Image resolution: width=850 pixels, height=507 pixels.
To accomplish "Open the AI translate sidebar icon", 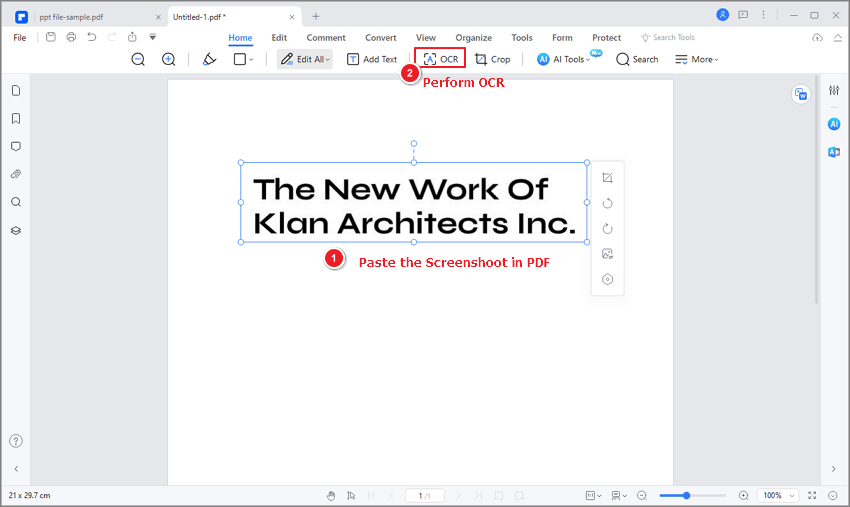I will (834, 152).
